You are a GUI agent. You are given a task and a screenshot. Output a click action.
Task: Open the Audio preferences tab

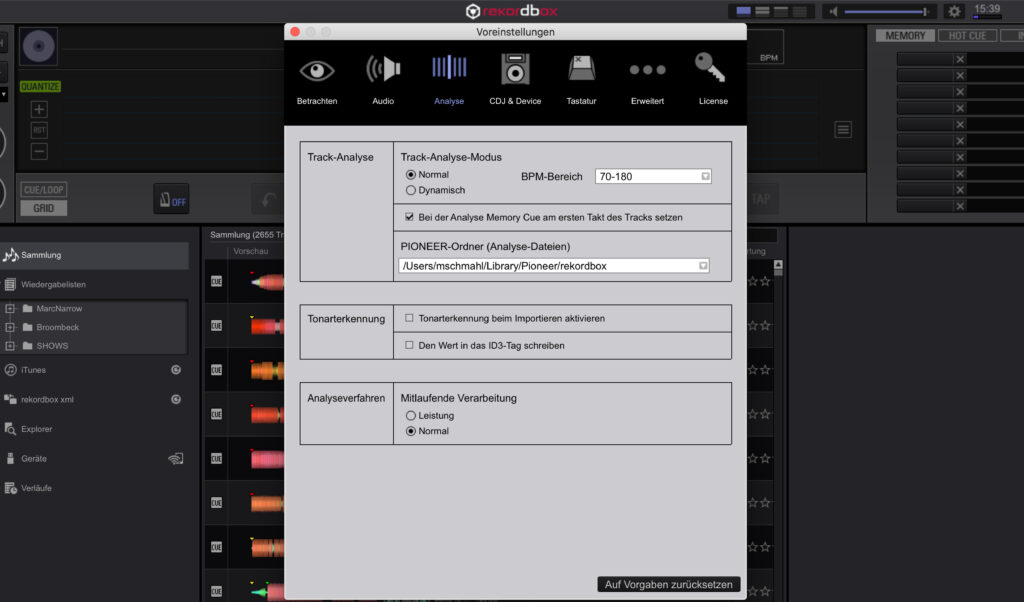383,80
